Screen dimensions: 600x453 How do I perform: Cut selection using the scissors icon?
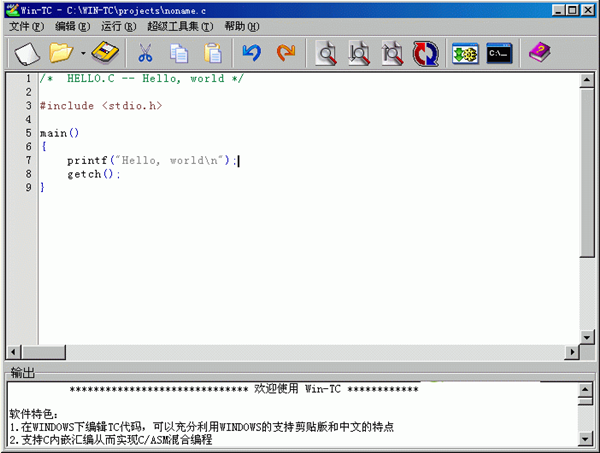click(x=146, y=53)
